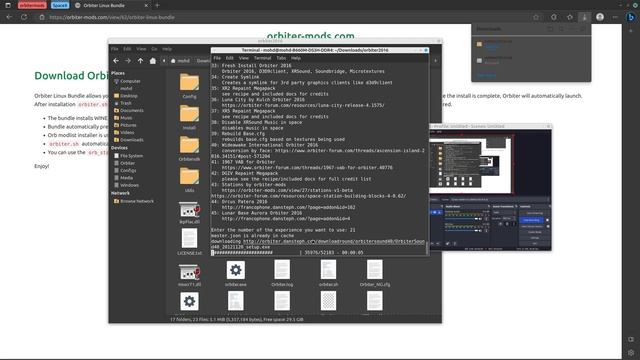Viewport: 640px width, 360px height.
Task: Open the file manager Edit menu
Action: click(x=127, y=49)
